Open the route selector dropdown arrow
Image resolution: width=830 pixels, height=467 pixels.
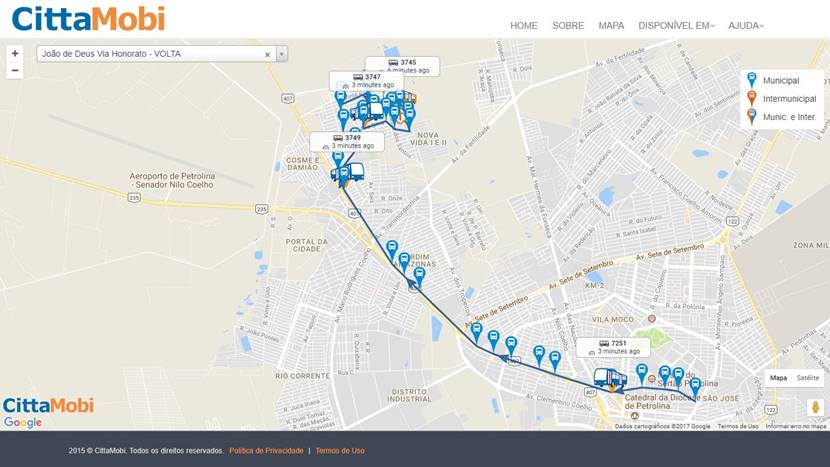tap(281, 54)
